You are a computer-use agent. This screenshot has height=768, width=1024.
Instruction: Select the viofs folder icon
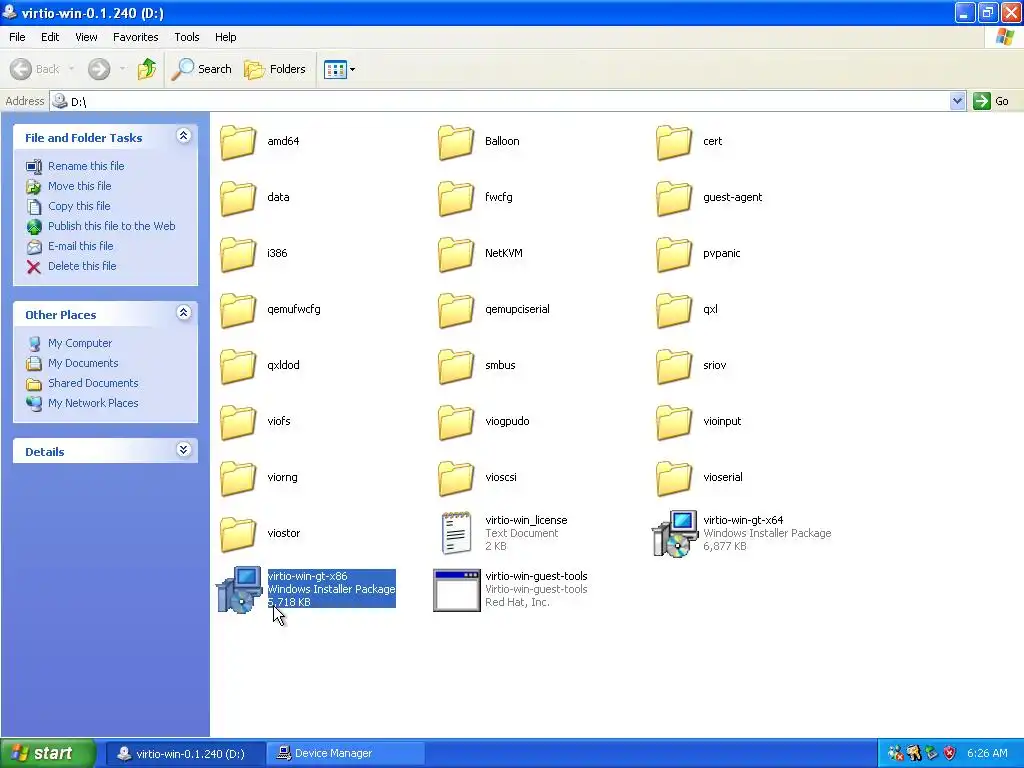[x=238, y=422]
